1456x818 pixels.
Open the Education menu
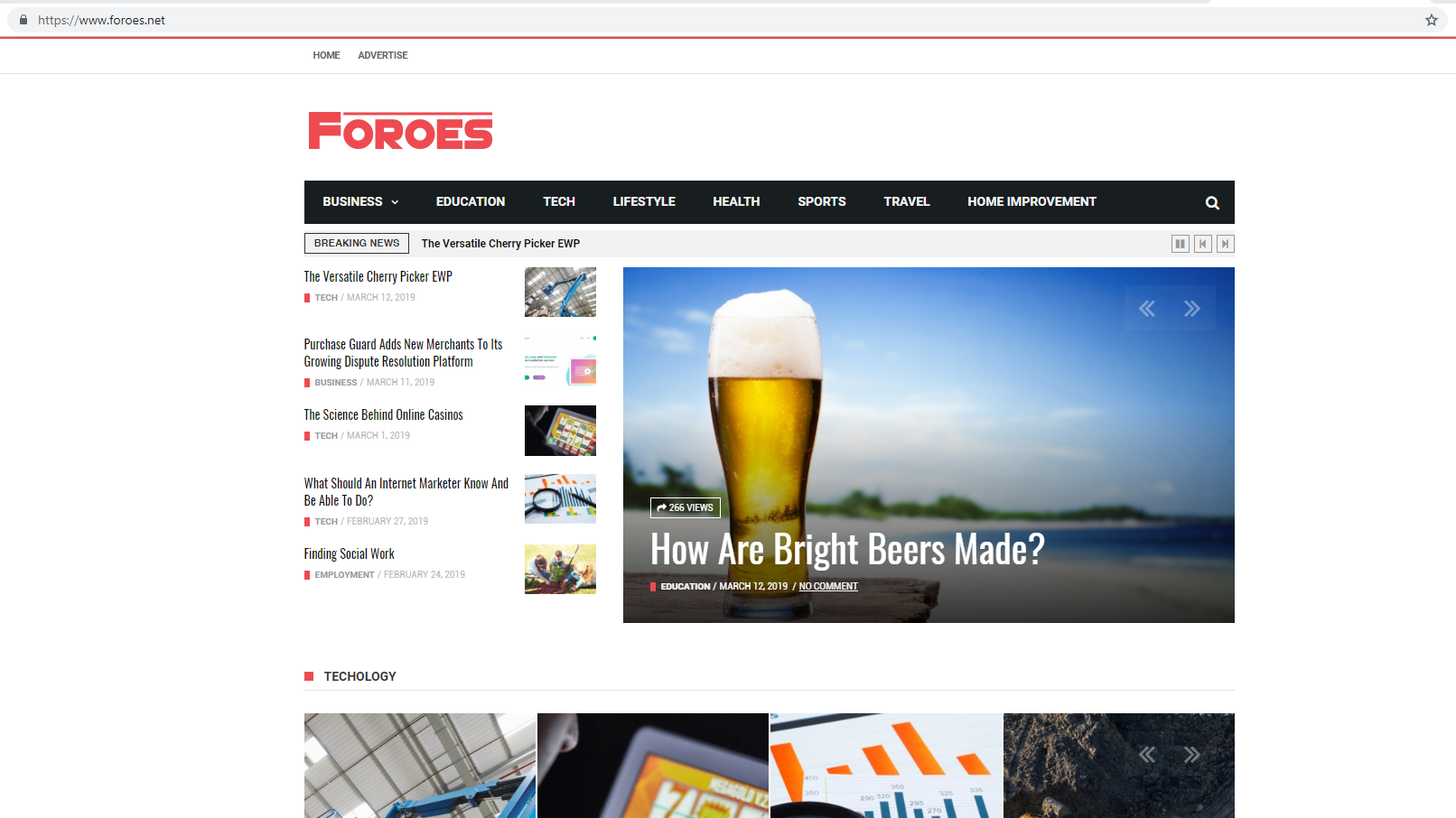tap(471, 202)
